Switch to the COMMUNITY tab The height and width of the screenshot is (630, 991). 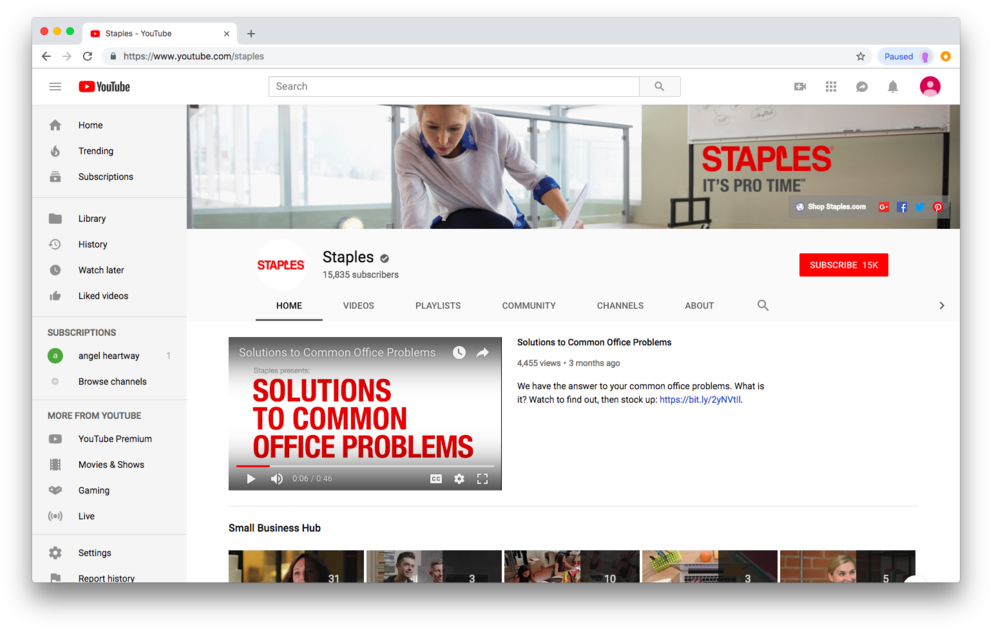(x=529, y=305)
